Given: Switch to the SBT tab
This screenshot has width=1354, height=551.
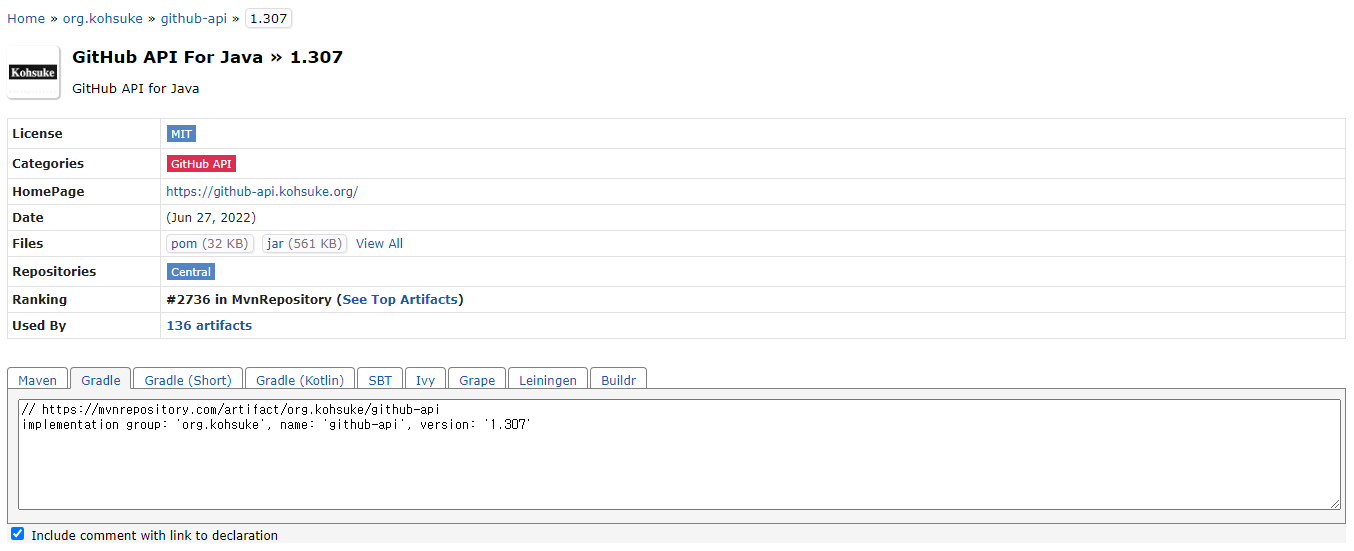Looking at the screenshot, I should 380,380.
